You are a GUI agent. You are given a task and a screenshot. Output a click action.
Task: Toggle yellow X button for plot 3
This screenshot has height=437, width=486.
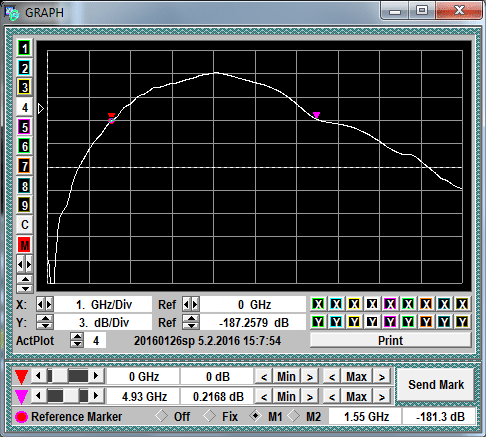(x=354, y=304)
